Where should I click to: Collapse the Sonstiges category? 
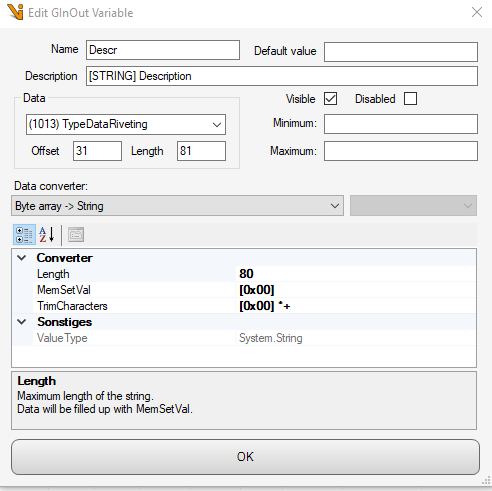(x=22, y=322)
